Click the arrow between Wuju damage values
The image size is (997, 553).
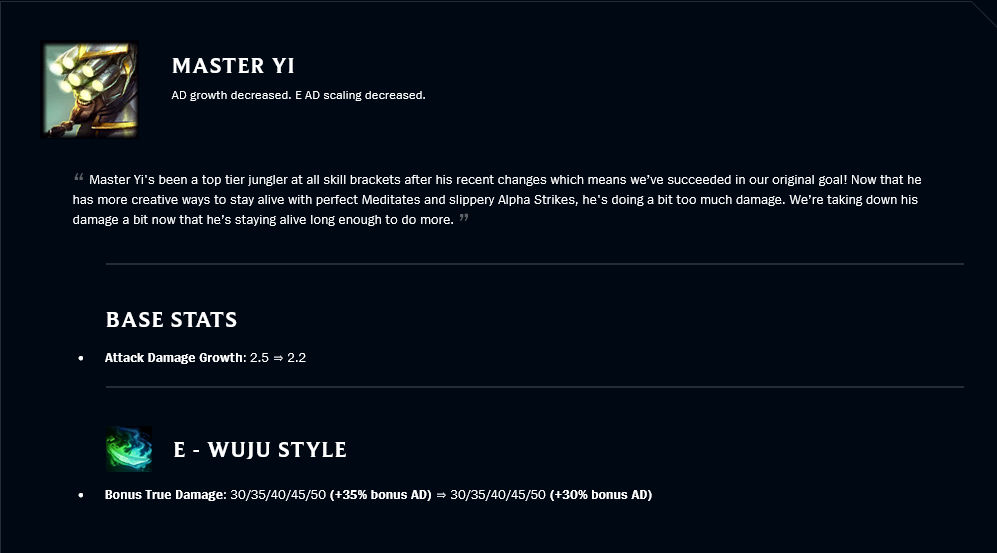click(441, 495)
